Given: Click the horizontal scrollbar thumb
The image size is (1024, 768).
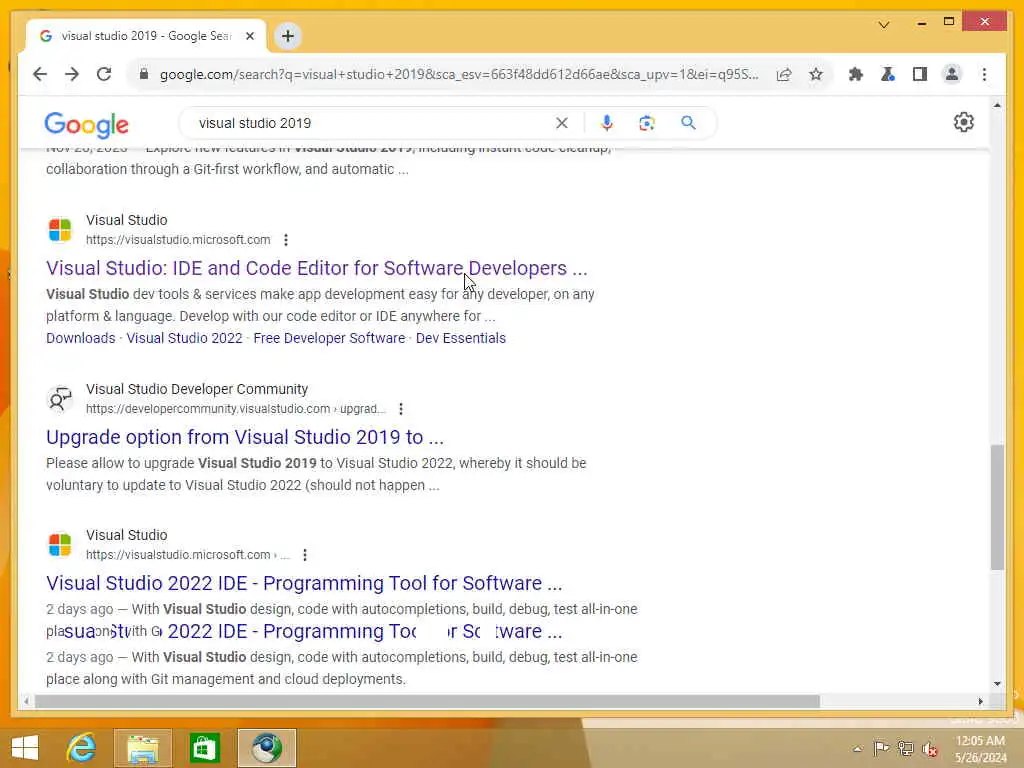Looking at the screenshot, I should 428,701.
